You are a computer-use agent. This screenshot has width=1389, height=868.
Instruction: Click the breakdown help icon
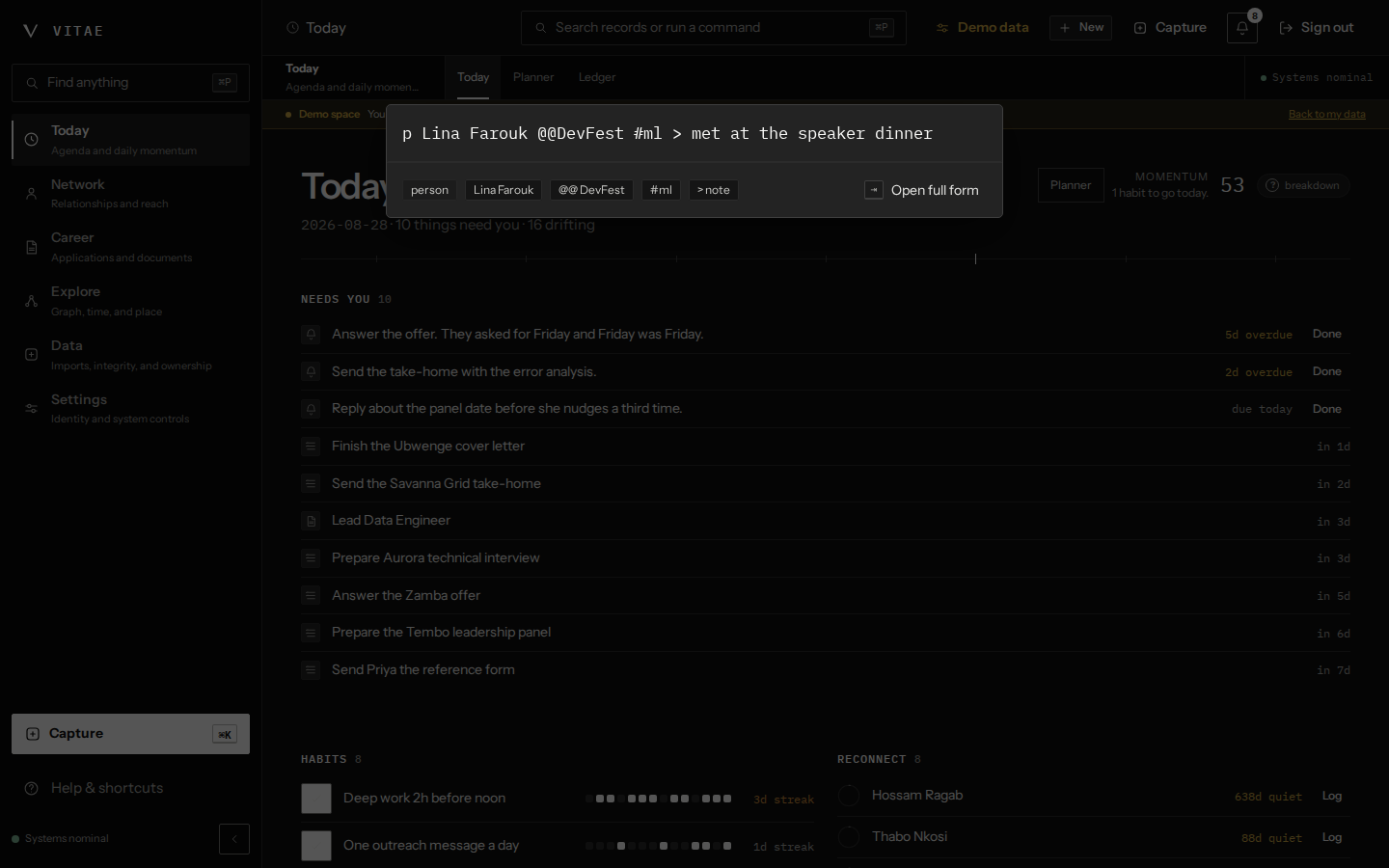pos(1272,185)
